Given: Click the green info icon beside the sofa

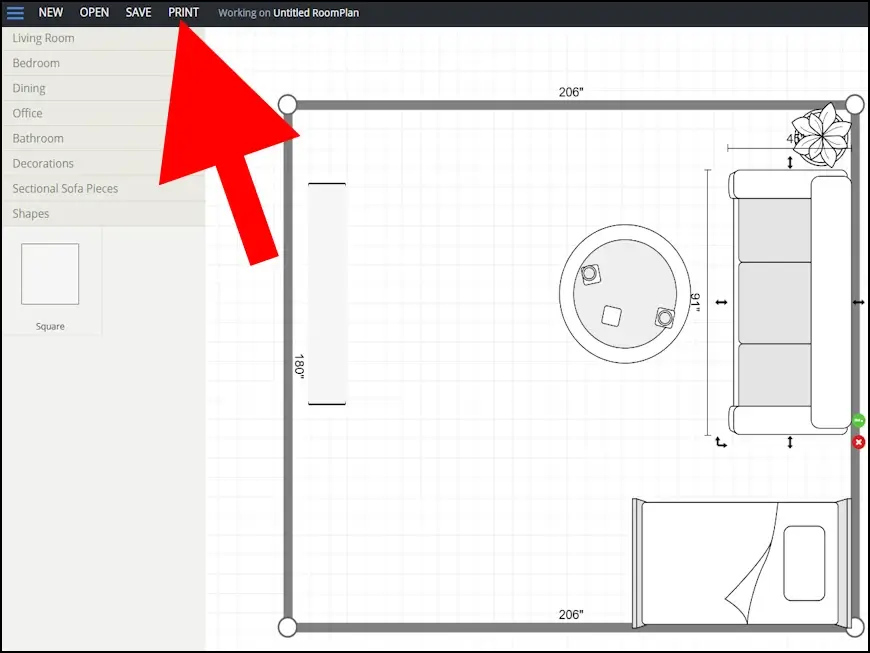Looking at the screenshot, I should (x=858, y=421).
